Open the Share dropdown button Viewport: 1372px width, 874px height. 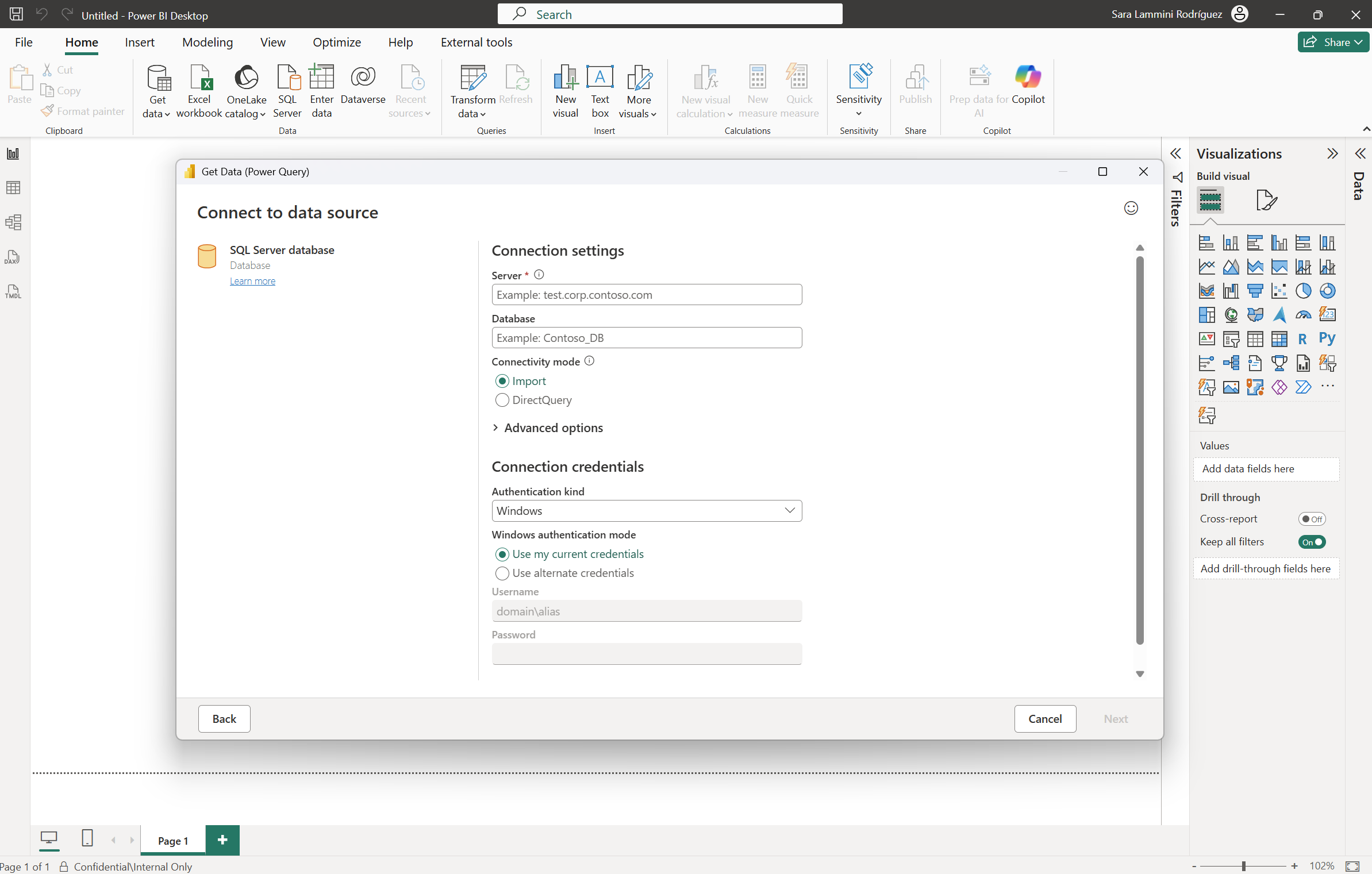pyautogui.click(x=1333, y=42)
